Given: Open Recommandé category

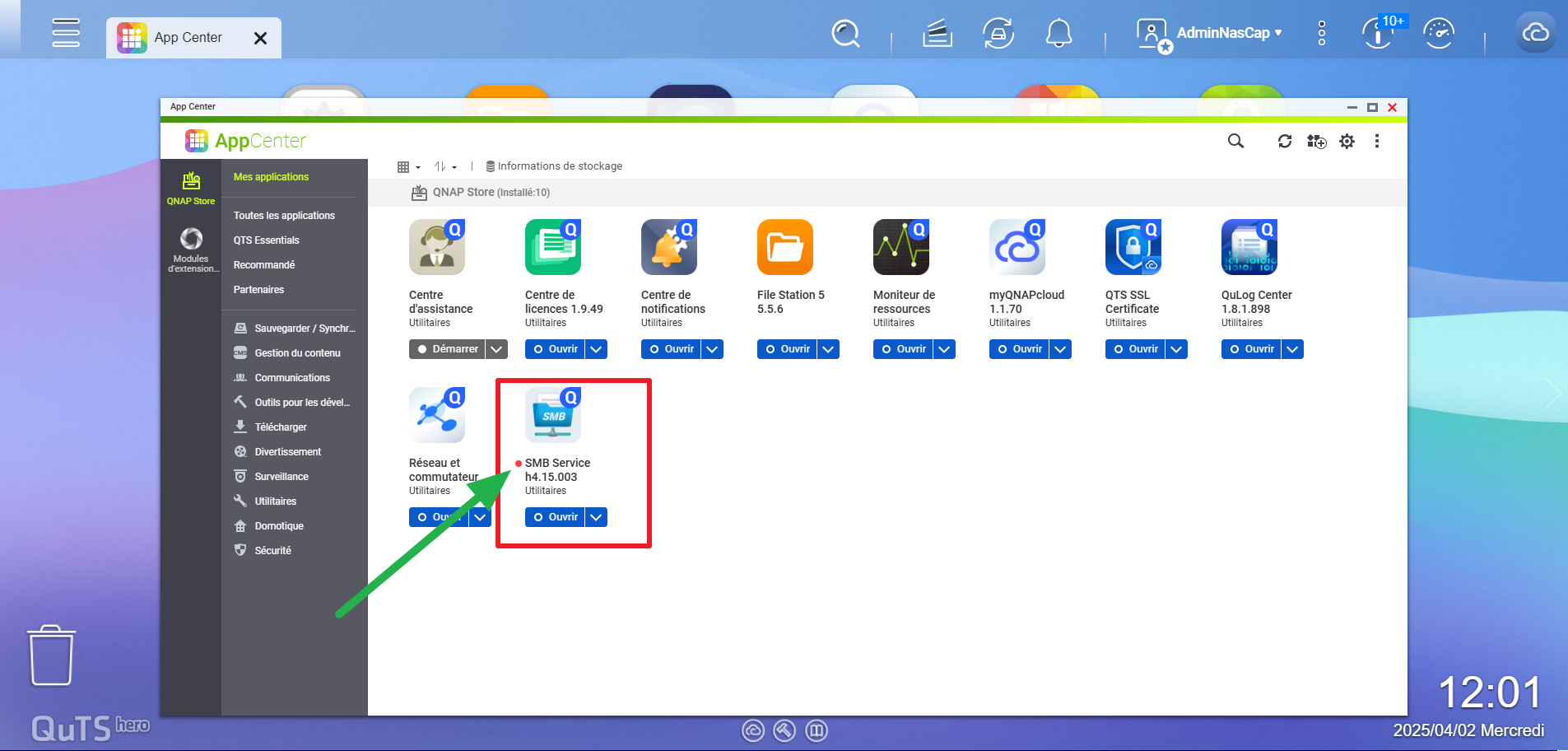Looking at the screenshot, I should (263, 265).
